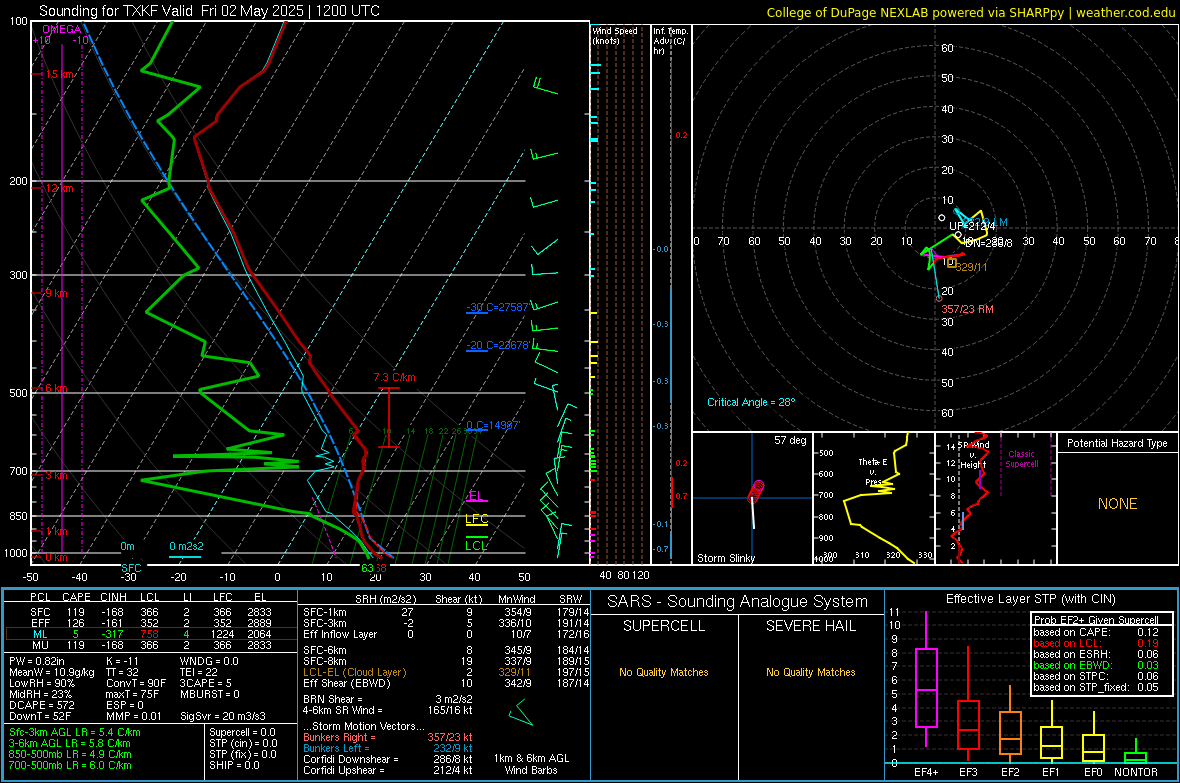Click the DCAPE = 572 value
Screen dimensions: 1180x783
click(x=41, y=705)
